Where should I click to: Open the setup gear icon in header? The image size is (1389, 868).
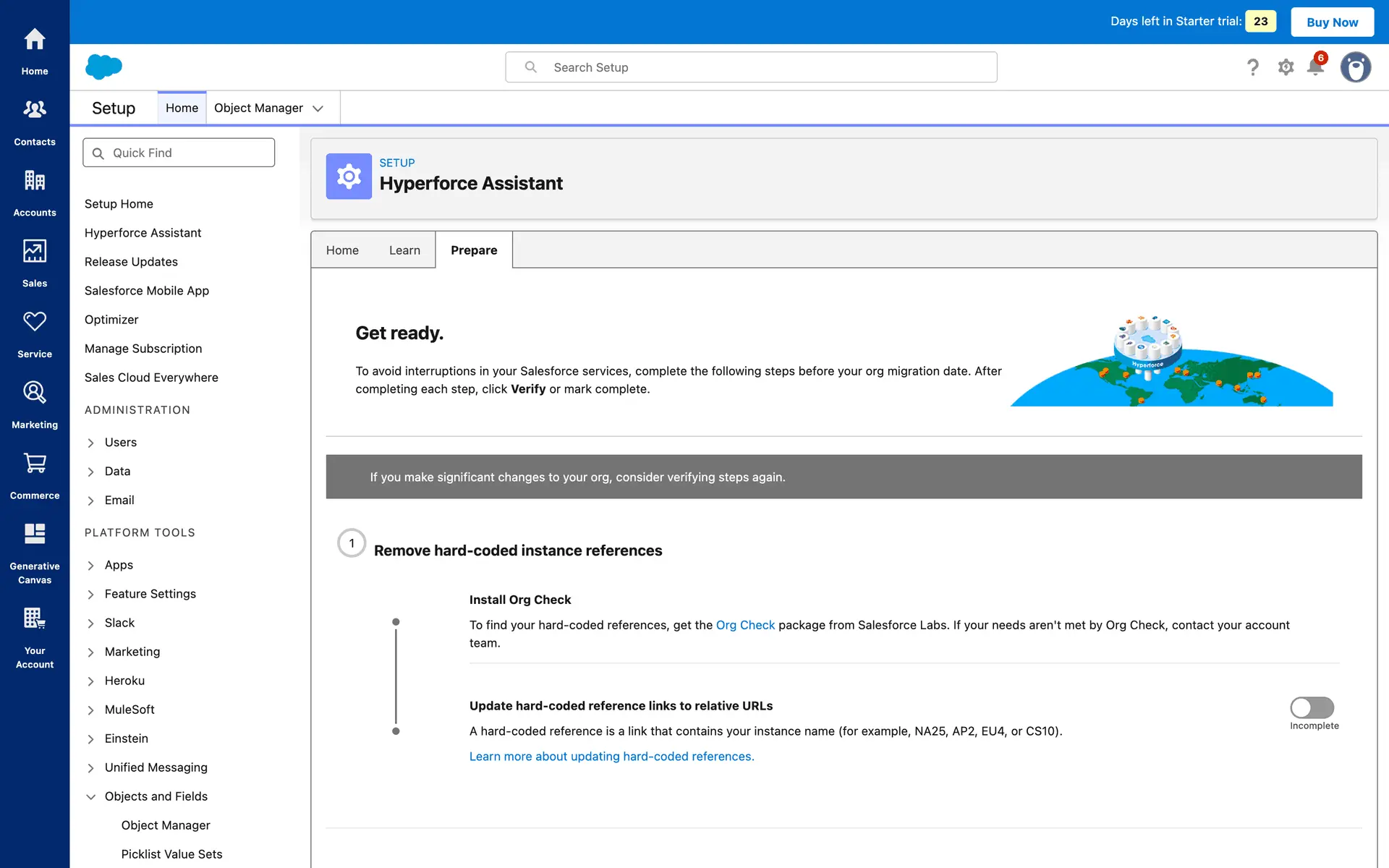(x=1285, y=67)
